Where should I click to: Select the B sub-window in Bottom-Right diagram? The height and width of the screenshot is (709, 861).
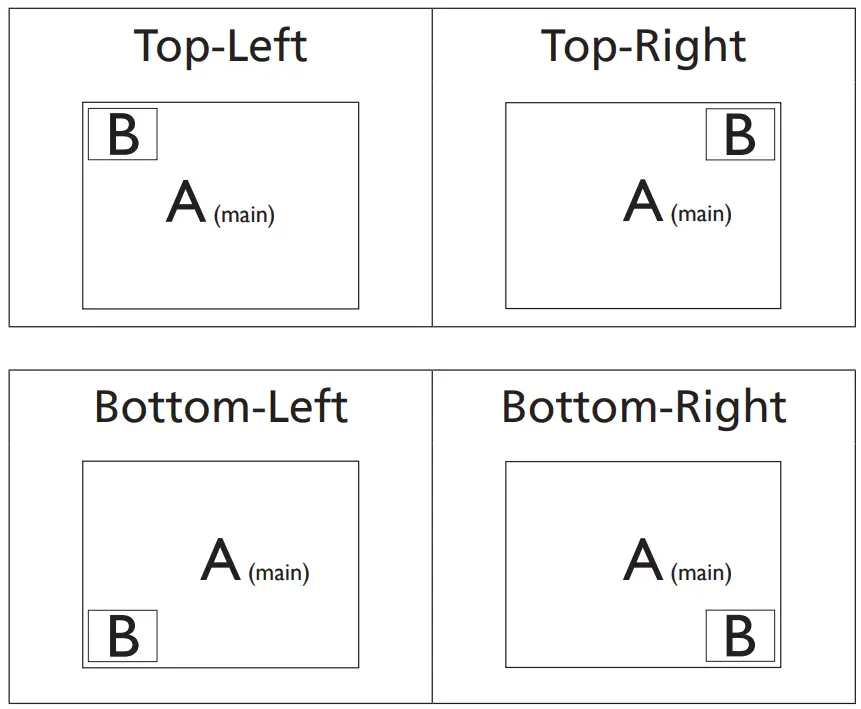tap(740, 636)
